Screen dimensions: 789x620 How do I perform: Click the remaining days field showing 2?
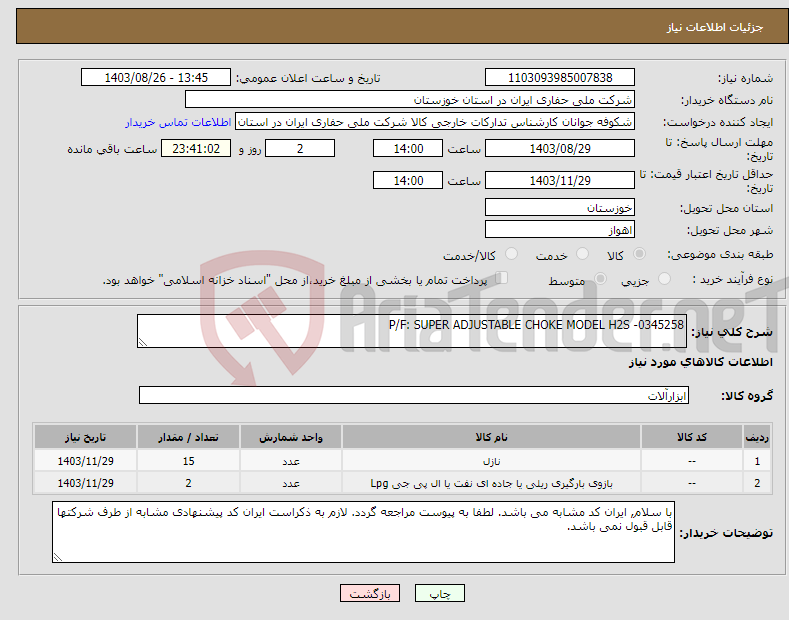click(300, 148)
